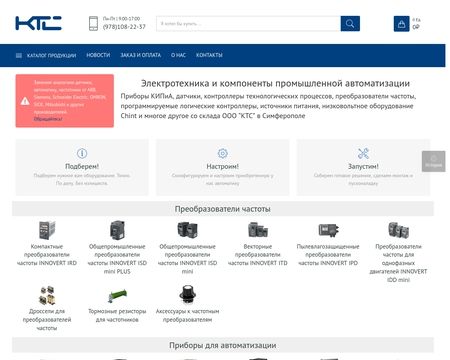Click the Настроим! card title

(223, 166)
